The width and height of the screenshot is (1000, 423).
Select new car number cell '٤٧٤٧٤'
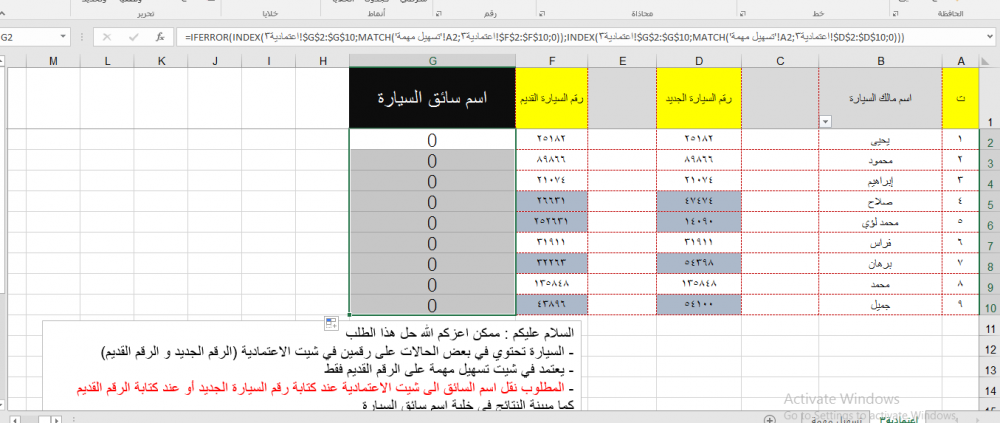click(x=700, y=201)
